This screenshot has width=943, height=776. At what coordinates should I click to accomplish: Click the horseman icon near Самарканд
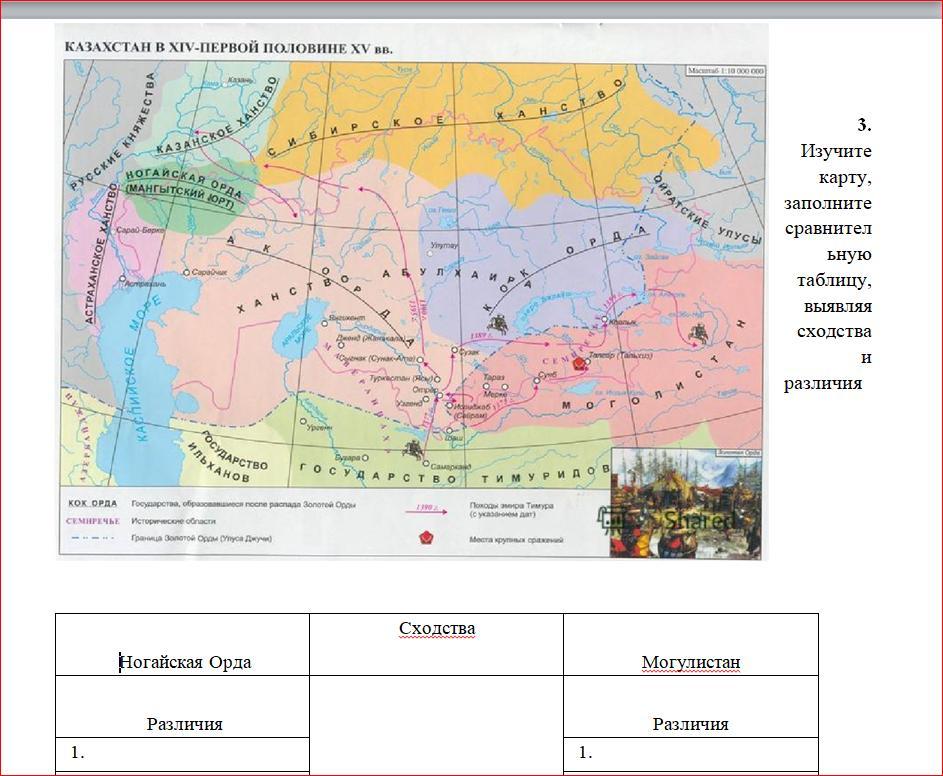[x=413, y=449]
